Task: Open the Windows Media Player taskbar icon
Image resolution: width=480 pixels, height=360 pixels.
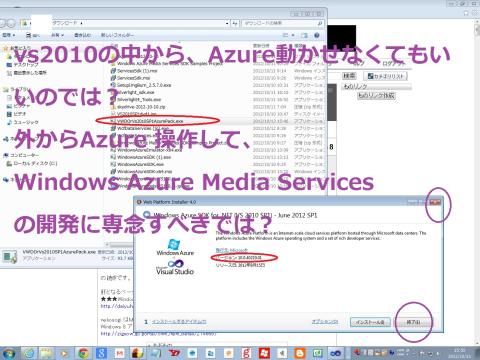Action: click(65, 353)
